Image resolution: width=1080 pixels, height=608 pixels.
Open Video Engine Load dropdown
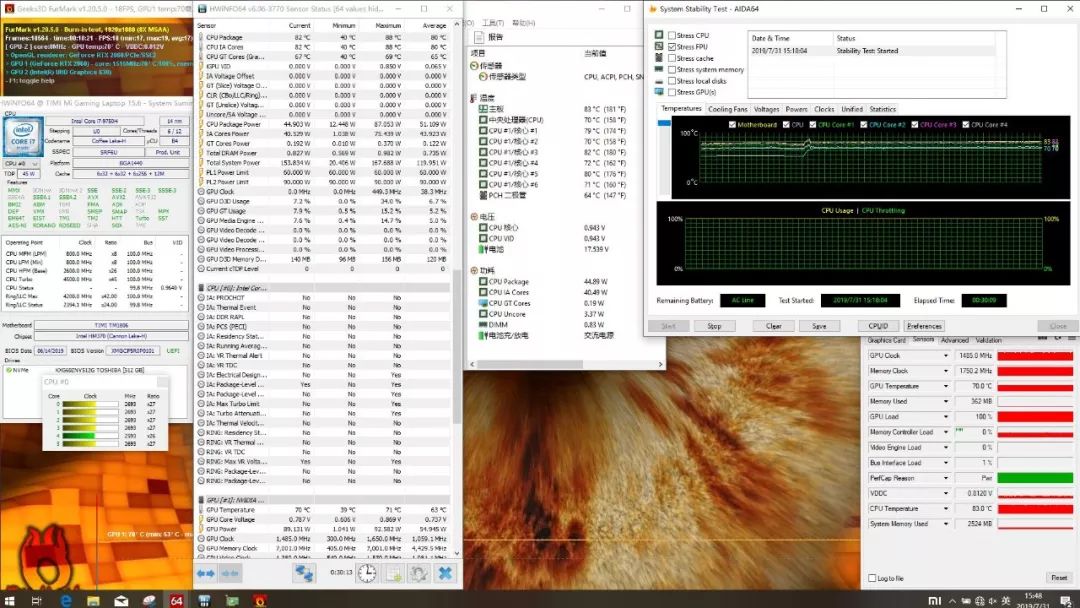point(946,448)
